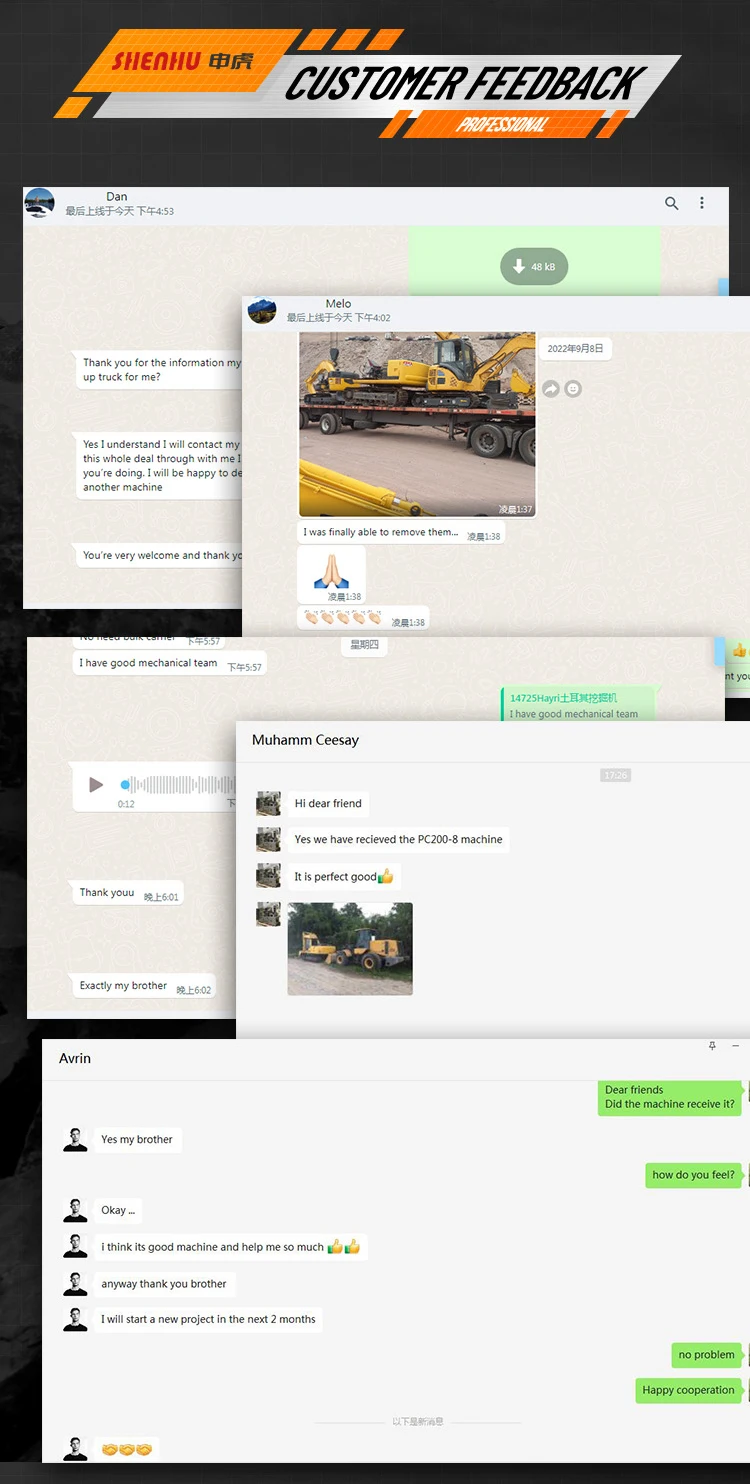
Task: Play the 0:12 voice message
Action: point(96,785)
